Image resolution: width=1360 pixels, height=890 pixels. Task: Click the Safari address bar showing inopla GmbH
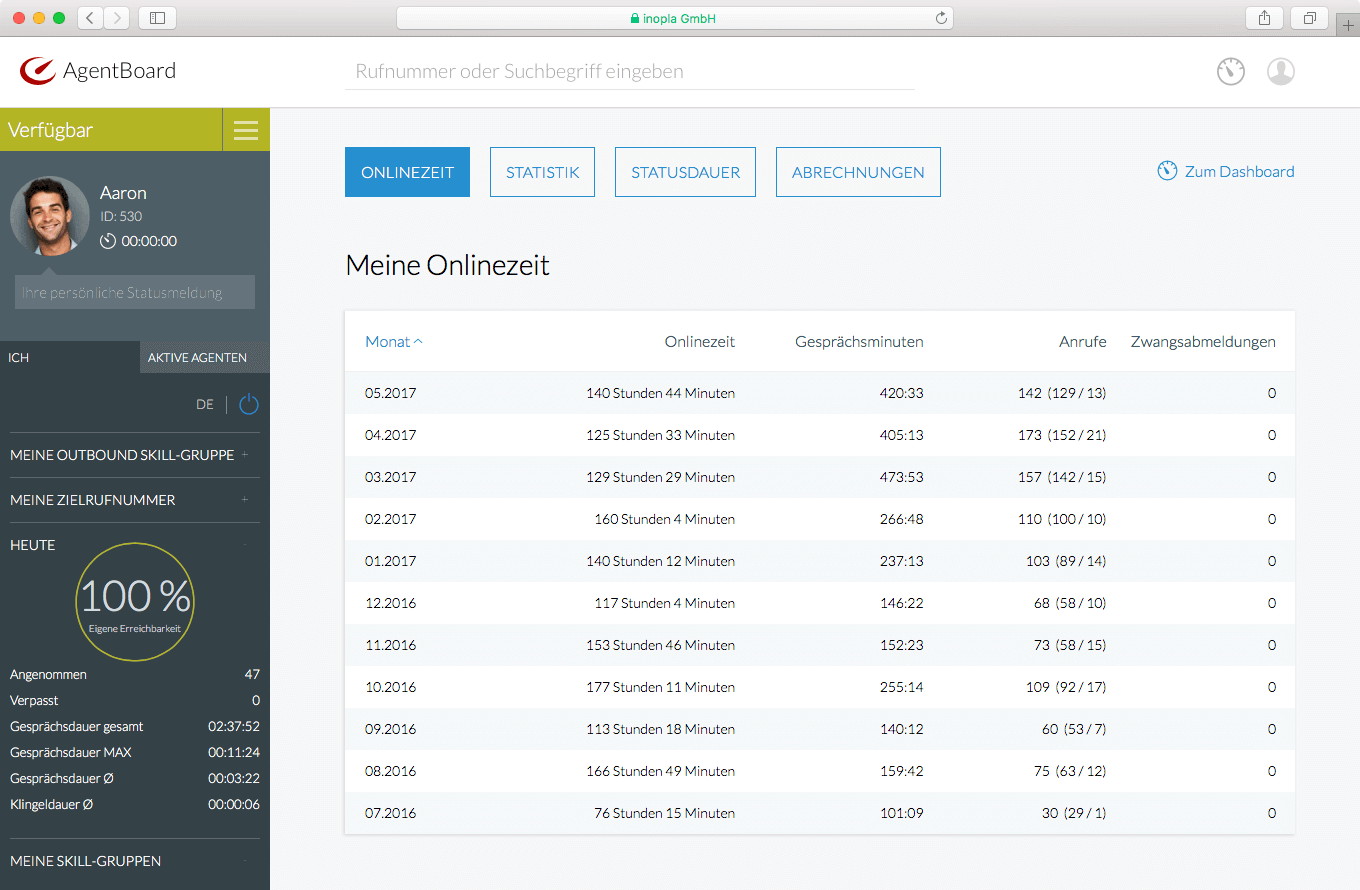(675, 18)
